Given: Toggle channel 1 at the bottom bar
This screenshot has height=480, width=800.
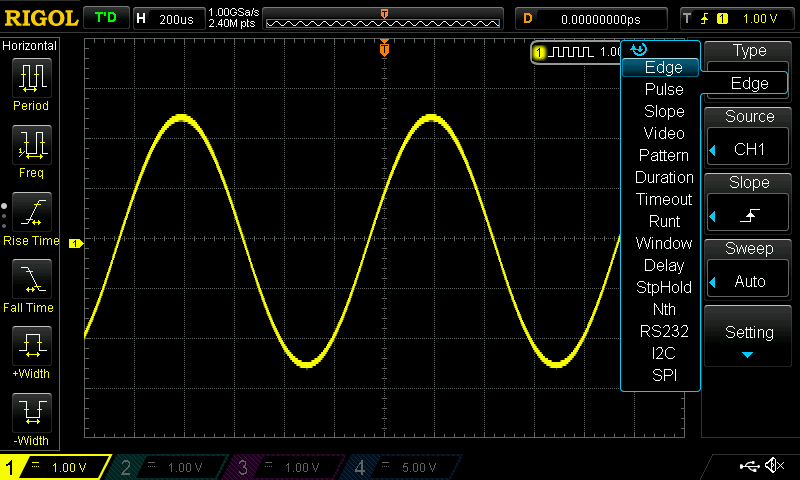Looking at the screenshot, I should pos(55,467).
